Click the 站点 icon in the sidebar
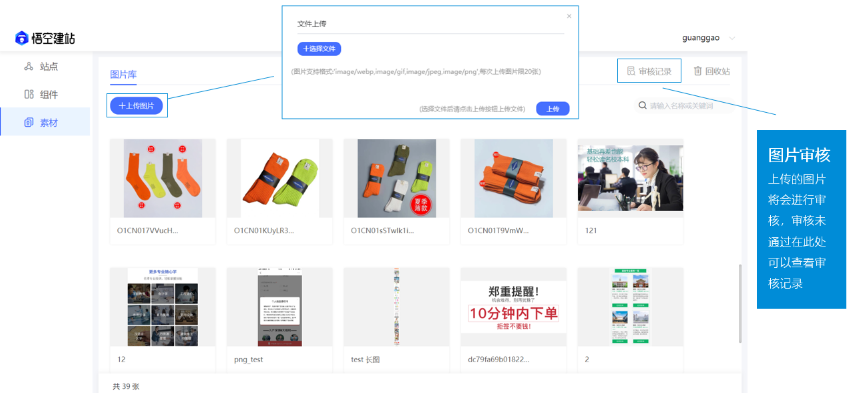The image size is (849, 394). (29, 67)
